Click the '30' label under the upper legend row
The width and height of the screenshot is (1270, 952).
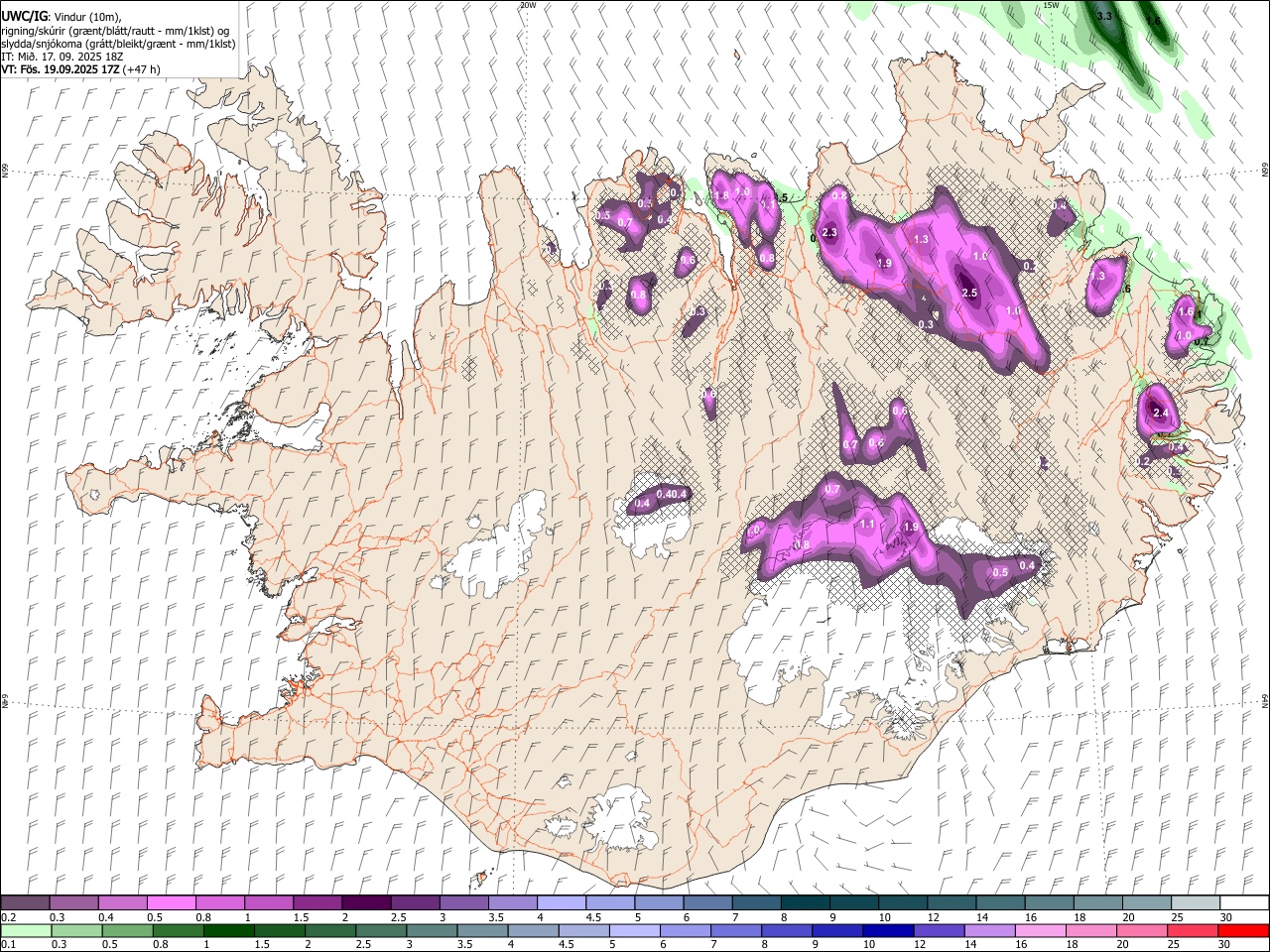tap(1226, 917)
